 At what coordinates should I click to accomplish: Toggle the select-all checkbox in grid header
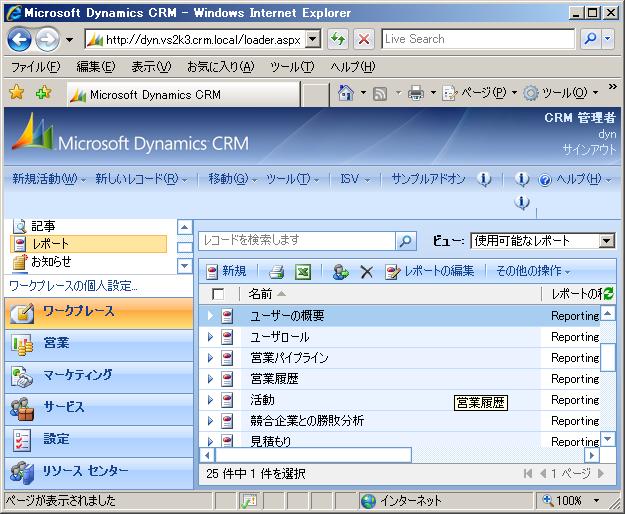218,294
